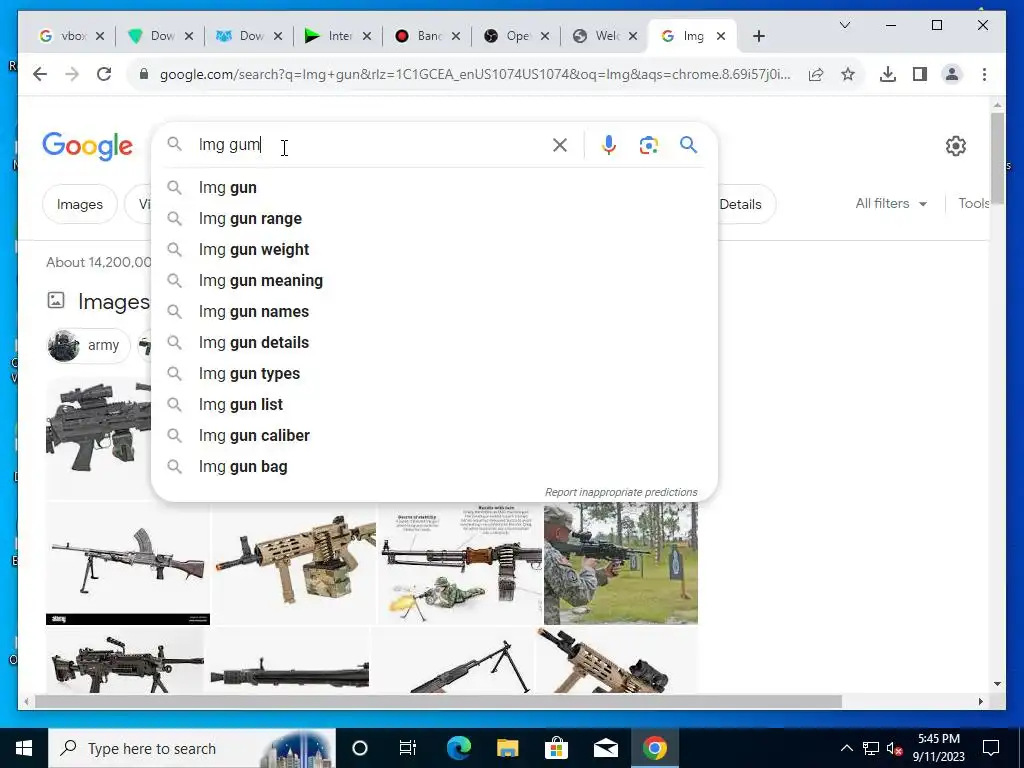Open the Chrome profile avatar
Image resolution: width=1024 pixels, height=768 pixels.
pos(952,74)
